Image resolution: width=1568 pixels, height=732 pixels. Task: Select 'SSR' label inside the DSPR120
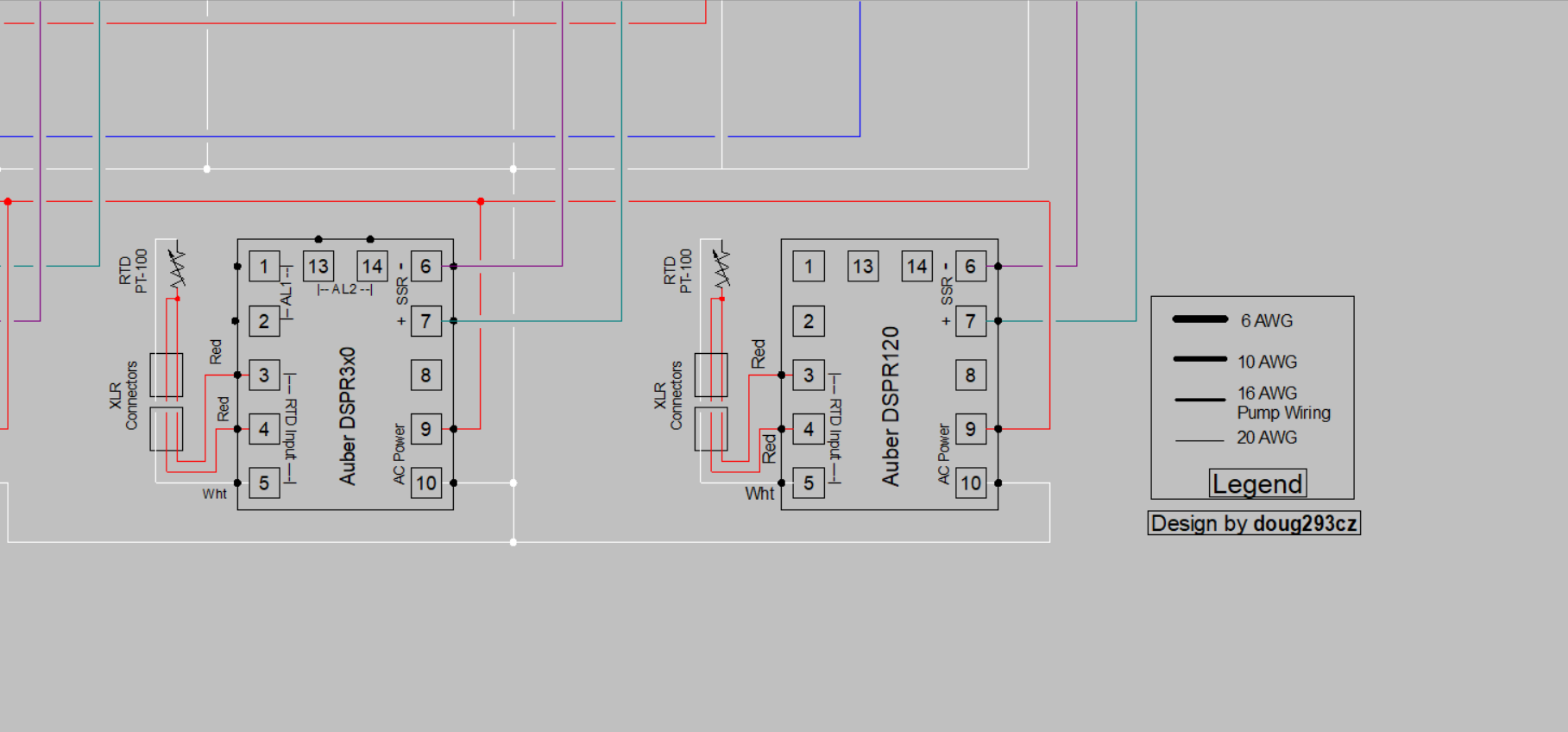pos(947,291)
